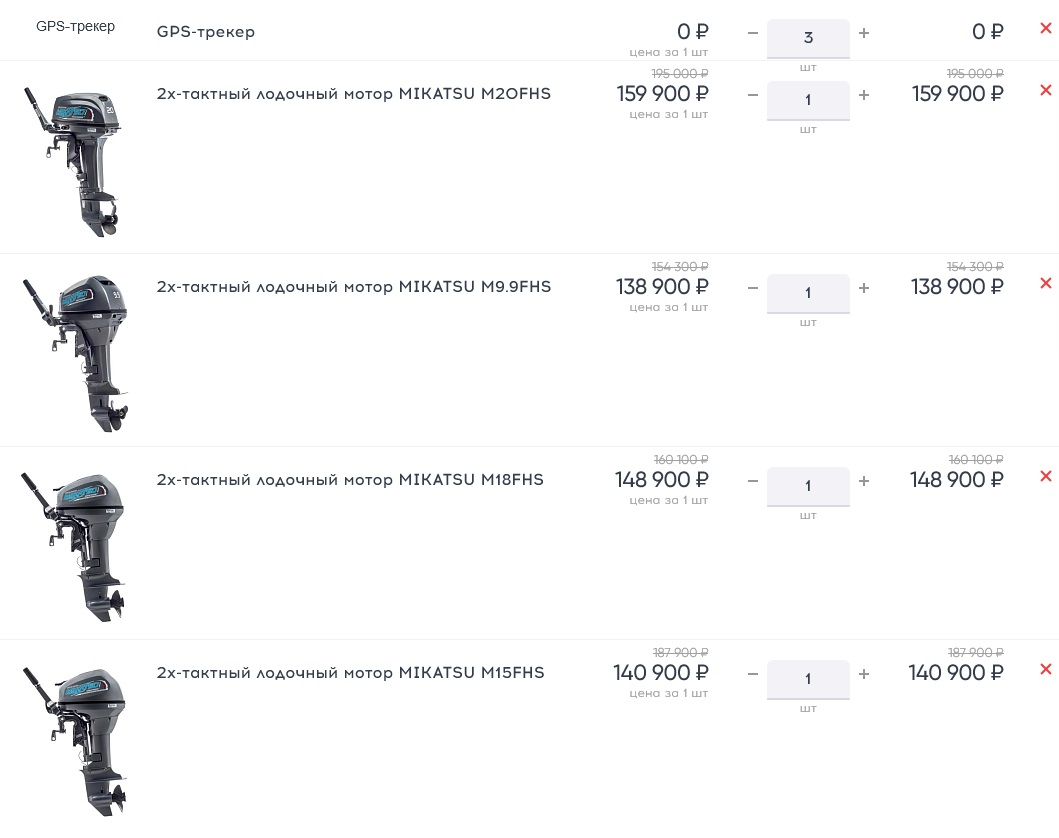Increase MIKATSU M15FHS quantity by one

click(x=864, y=675)
